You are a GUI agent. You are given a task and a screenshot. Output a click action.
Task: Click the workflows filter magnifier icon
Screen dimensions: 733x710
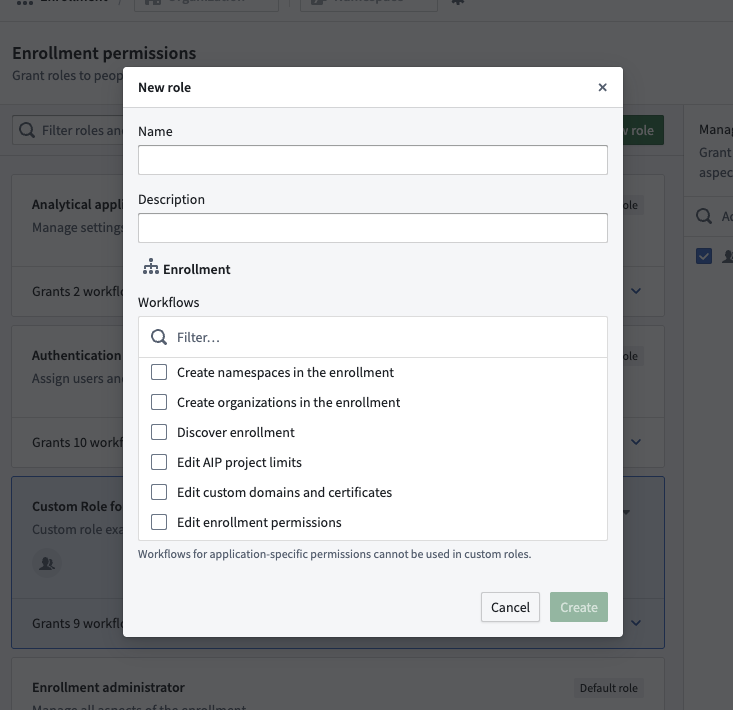pos(159,337)
